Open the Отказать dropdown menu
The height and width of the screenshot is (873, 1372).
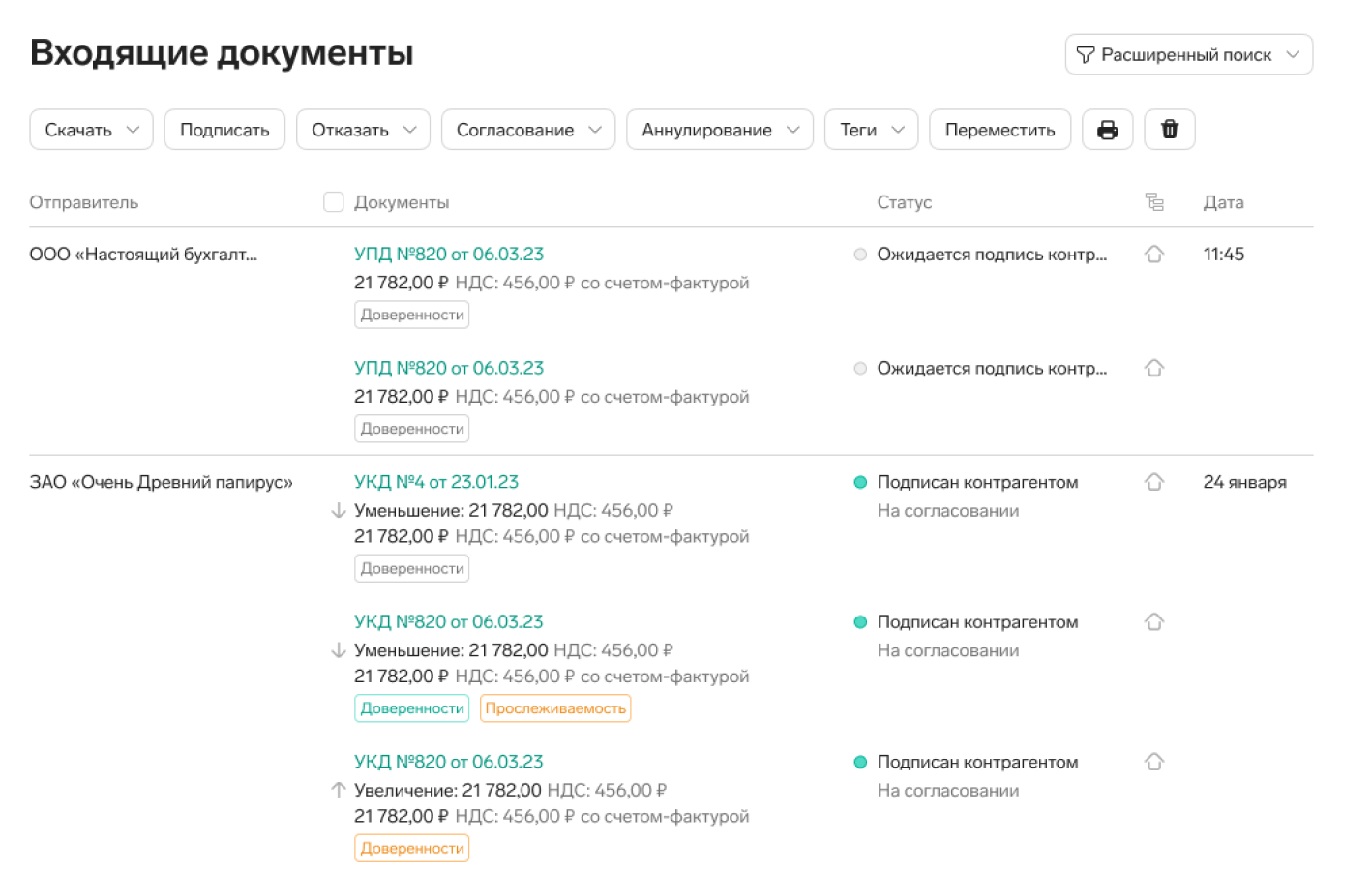pyautogui.click(x=363, y=130)
